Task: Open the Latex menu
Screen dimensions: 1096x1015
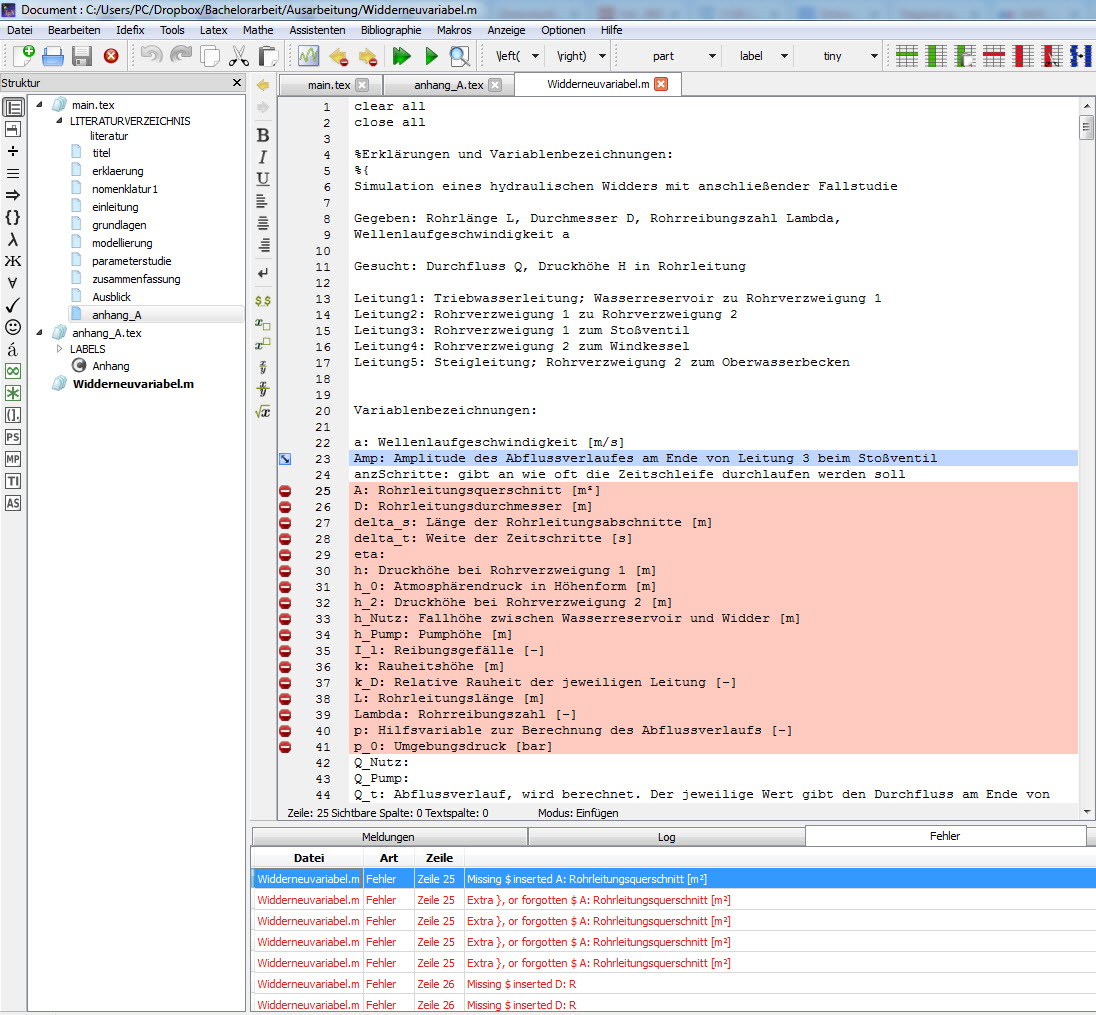Action: tap(213, 30)
